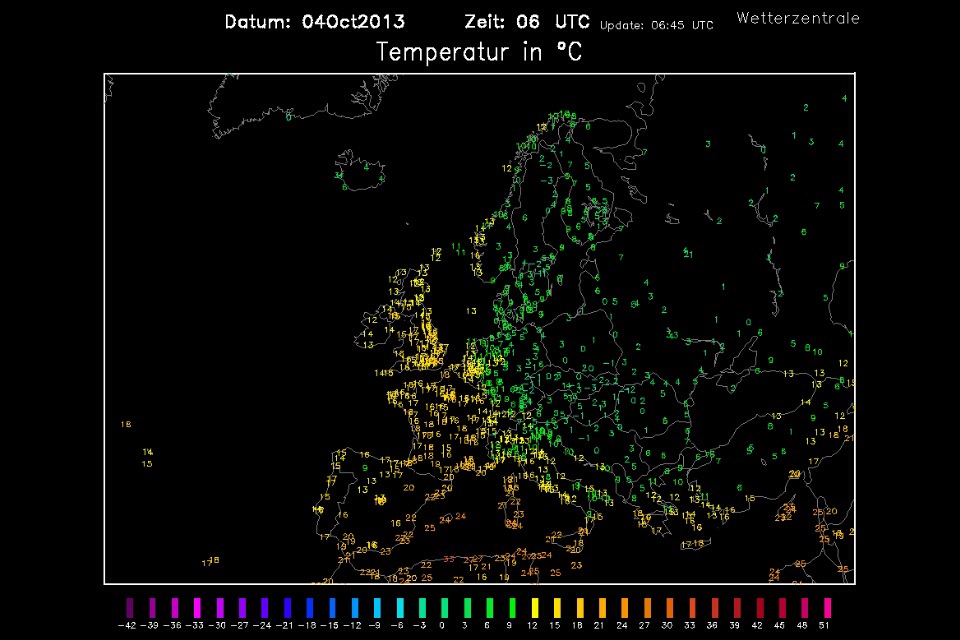
Task: Select the orange 24 legend swatch
Action: 624,607
